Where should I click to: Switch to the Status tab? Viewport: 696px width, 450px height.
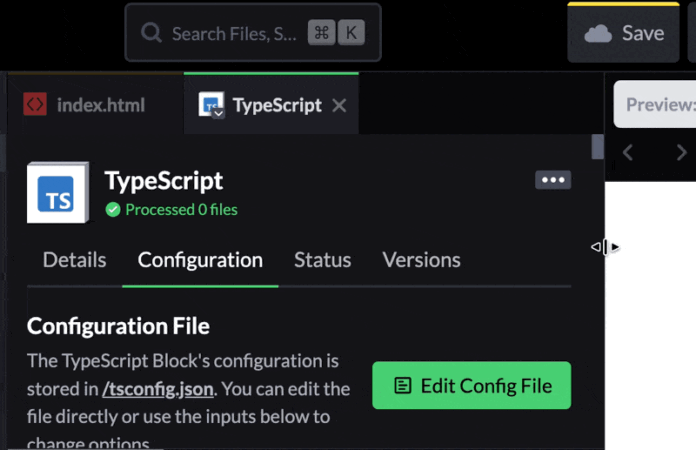322,260
